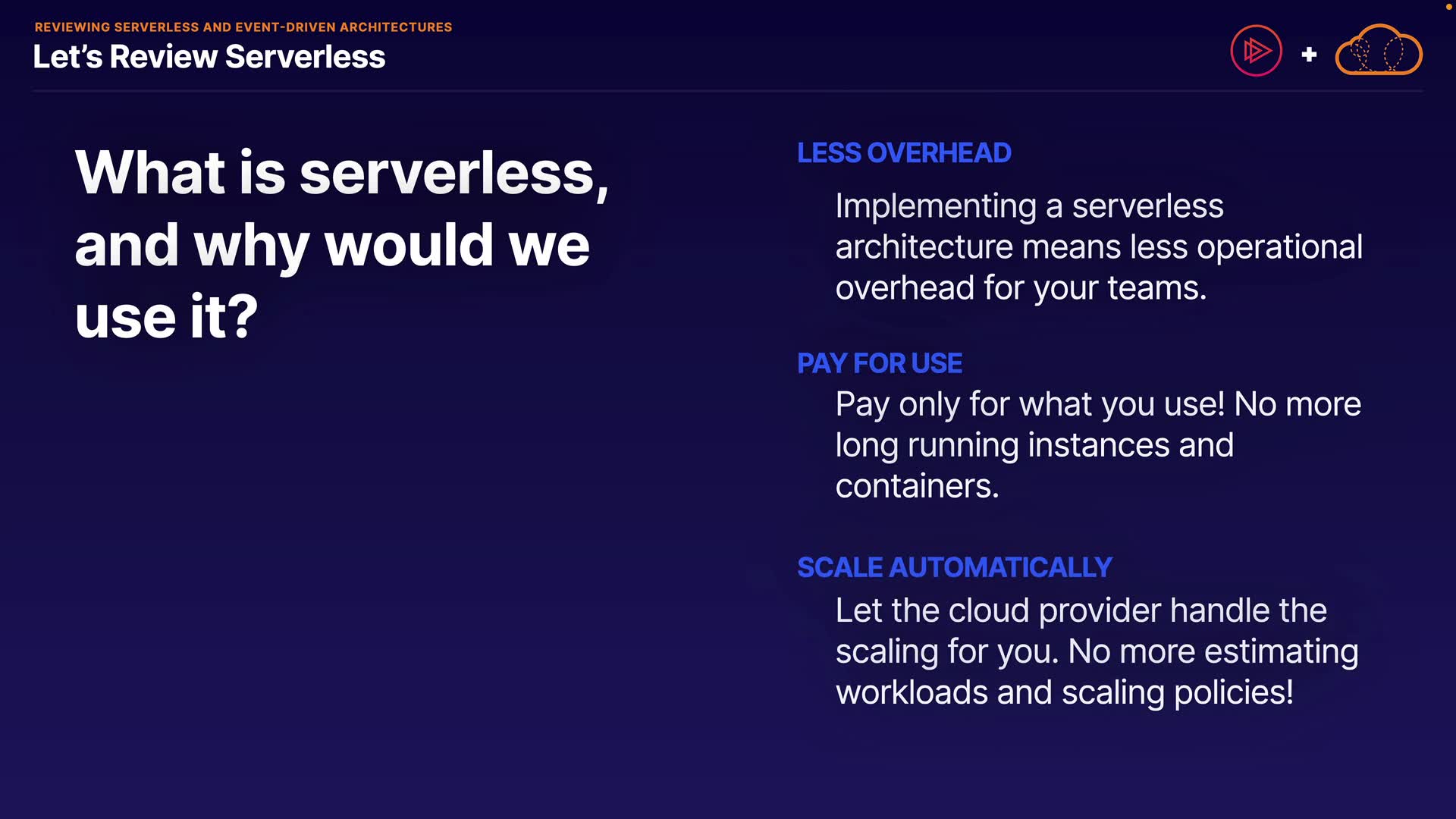Viewport: 1456px width, 819px height.
Task: Click the "What is serverless," headline line
Action: 341,173
